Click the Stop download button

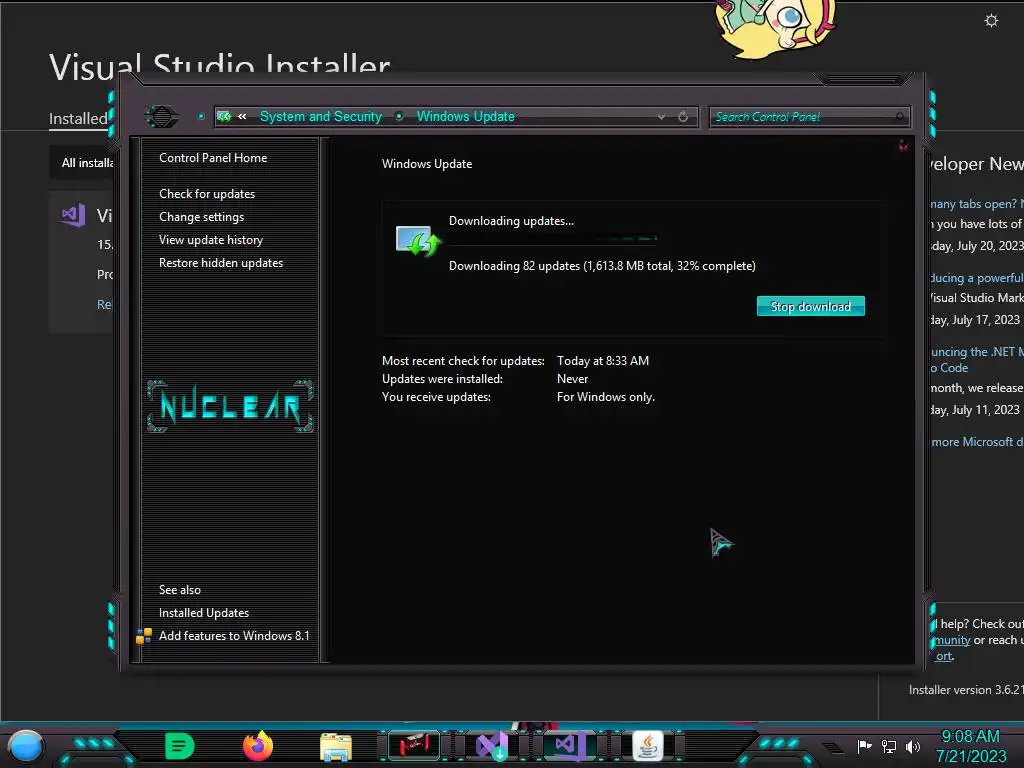(x=810, y=306)
